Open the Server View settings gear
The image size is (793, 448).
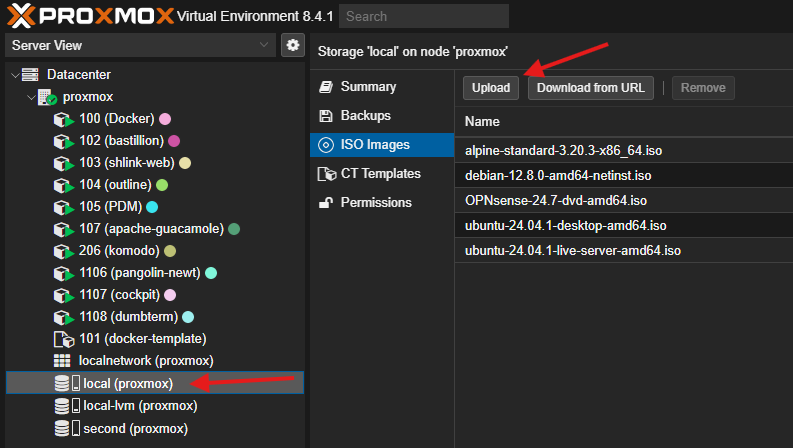point(293,46)
